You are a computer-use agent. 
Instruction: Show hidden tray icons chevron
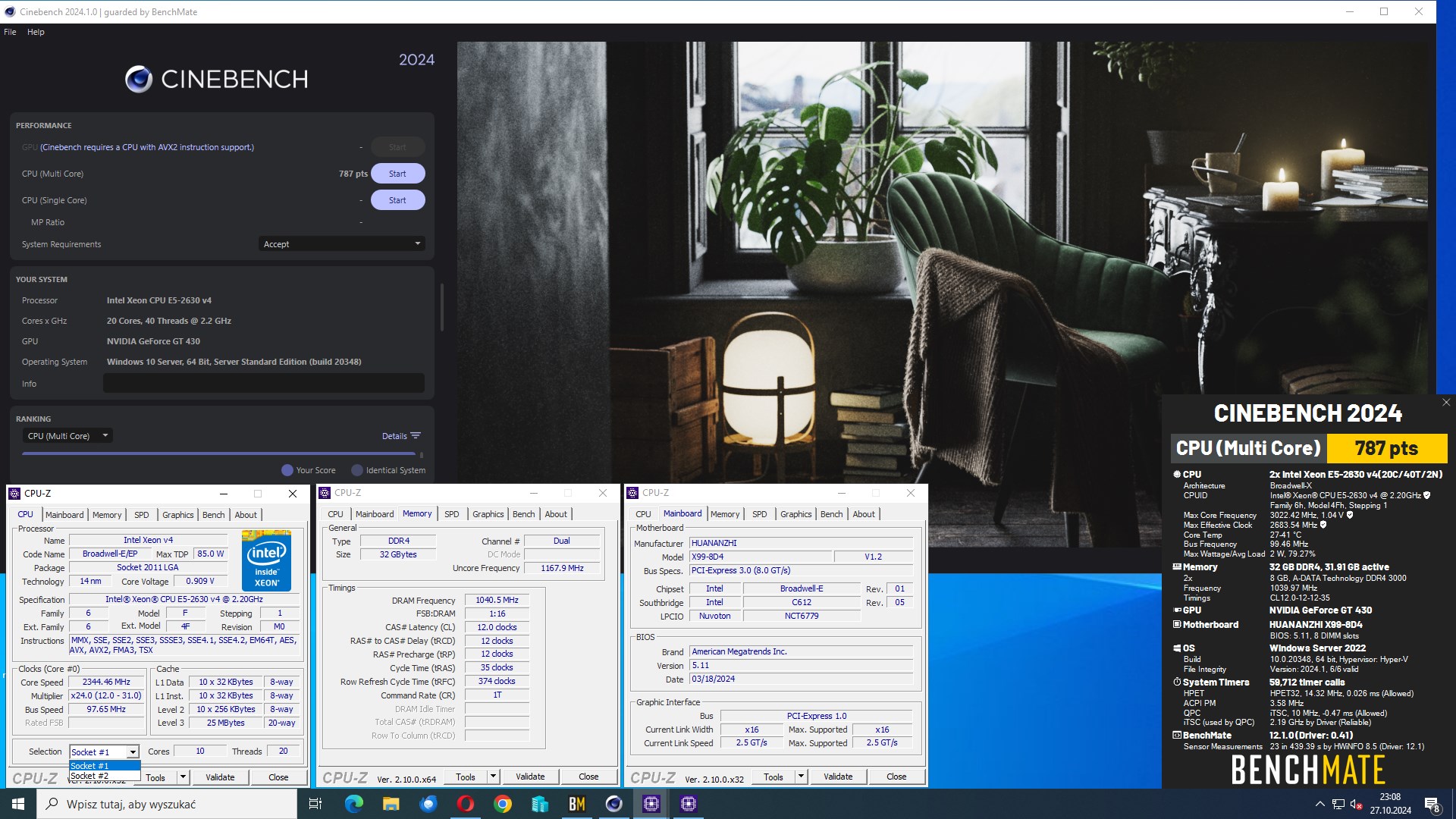pos(1320,804)
